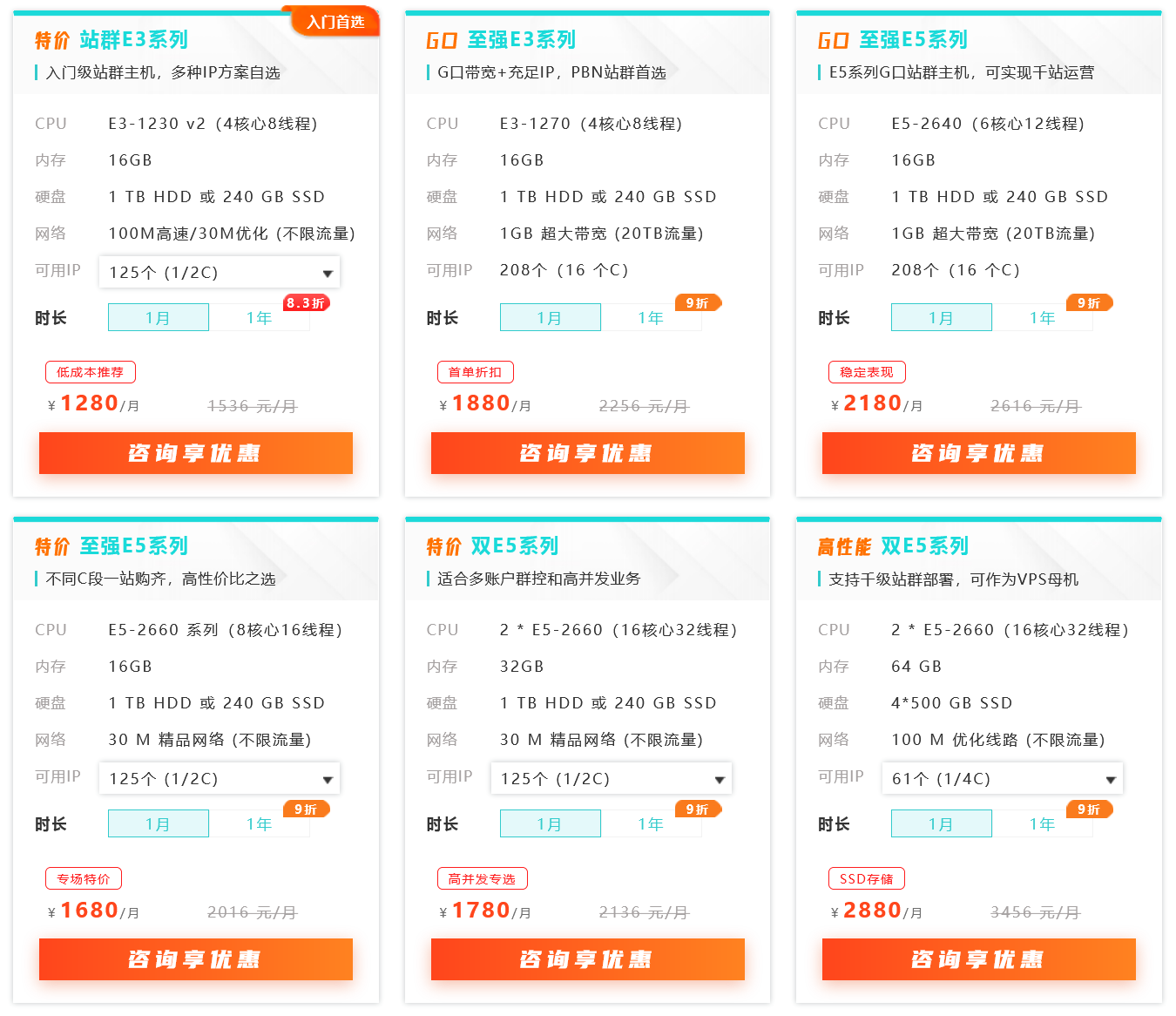This screenshot has width=1176, height=1016.
Task: Click the 高并发专选 tag label
Action: [x=483, y=878]
